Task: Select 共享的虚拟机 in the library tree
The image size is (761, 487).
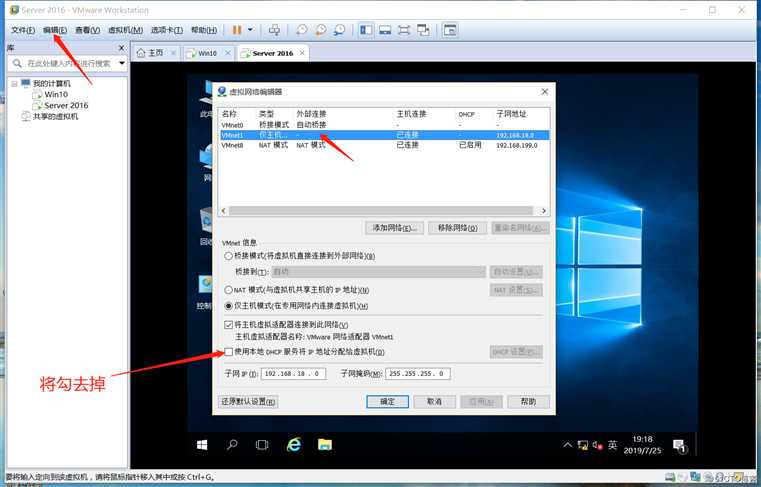Action: click(x=55, y=117)
